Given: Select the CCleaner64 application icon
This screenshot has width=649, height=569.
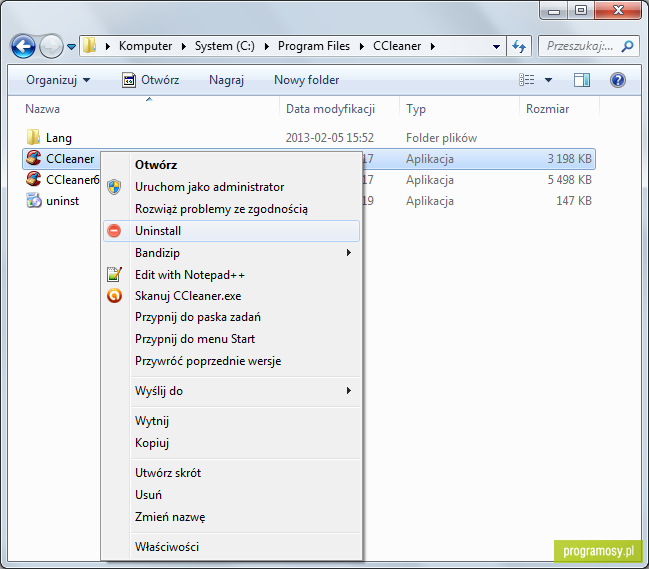Looking at the screenshot, I should 34,179.
